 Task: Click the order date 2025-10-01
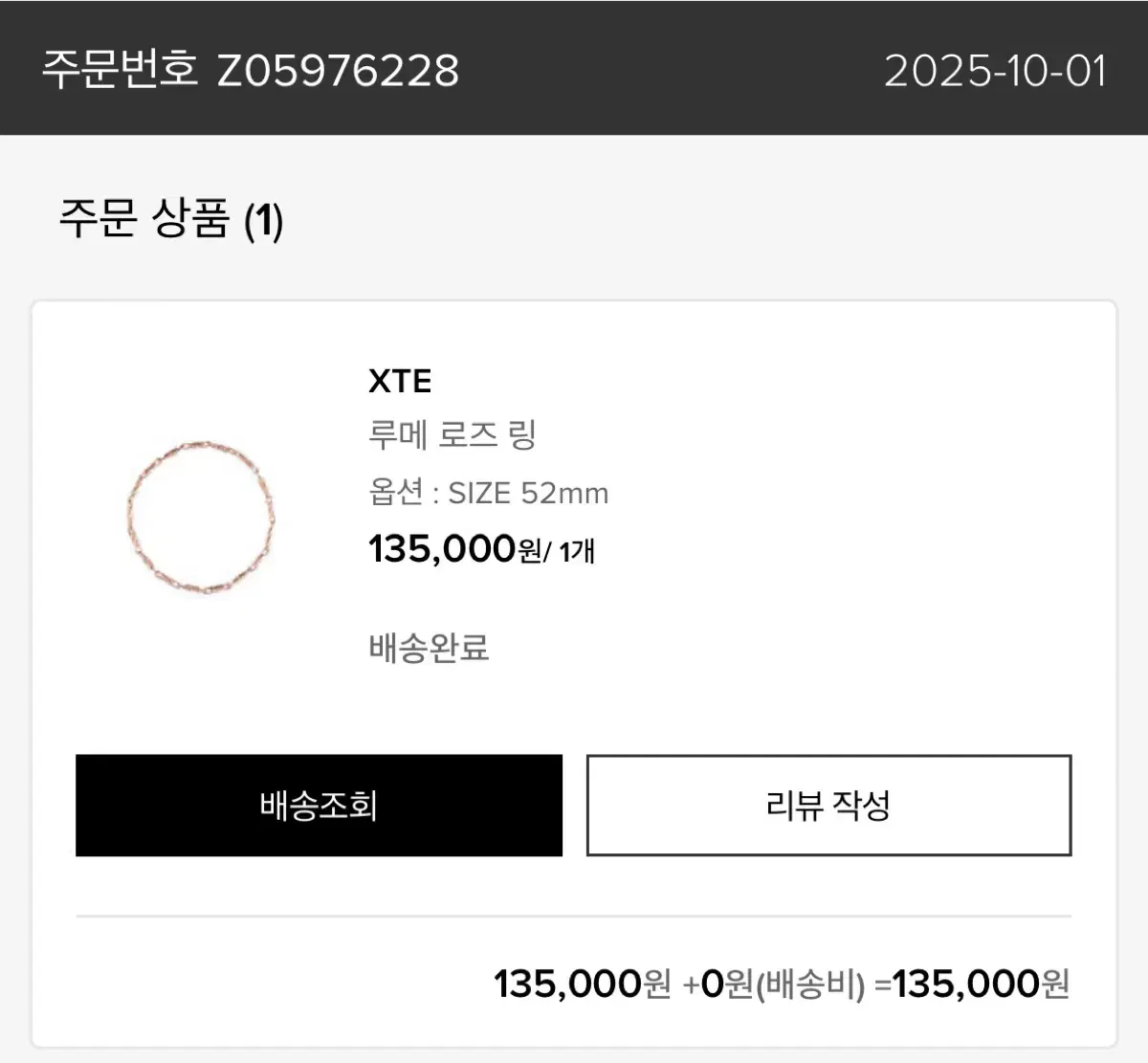[x=995, y=71]
